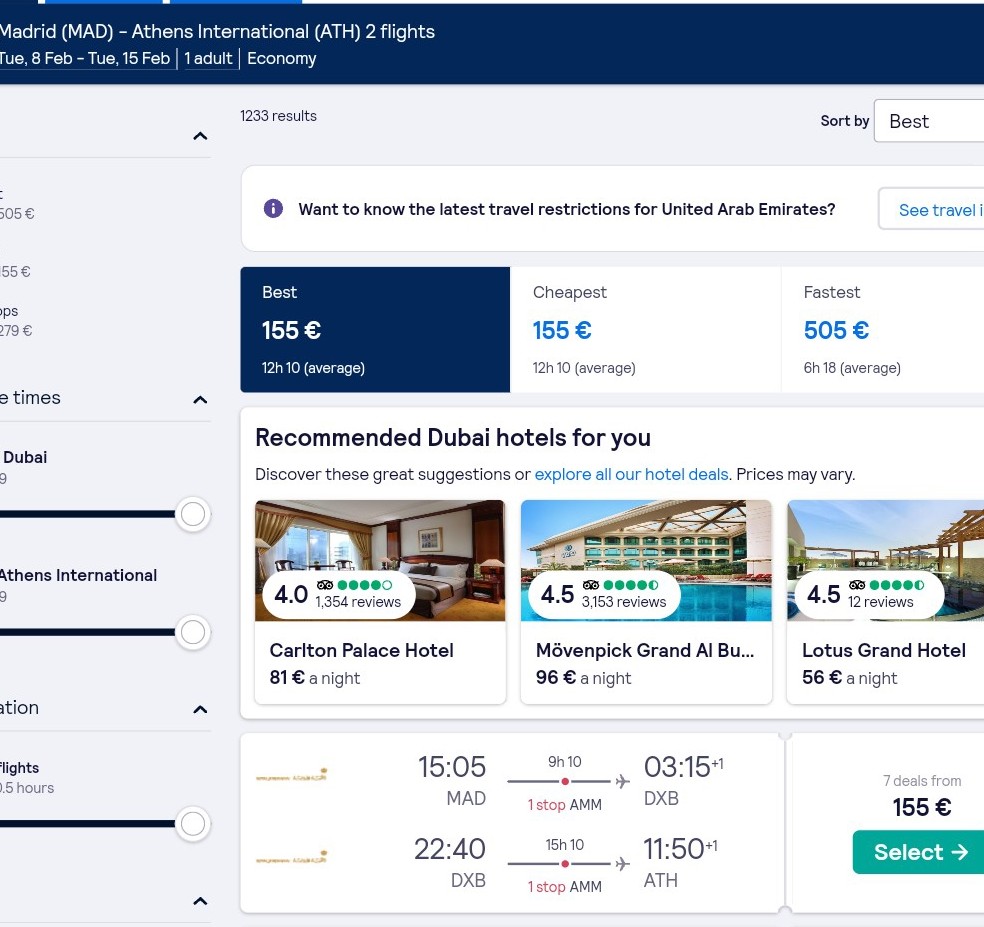Screen dimensions: 984x927
Task: Click the TripAdvisor rating icon on Carlton Palace Hotel
Action: [324, 585]
